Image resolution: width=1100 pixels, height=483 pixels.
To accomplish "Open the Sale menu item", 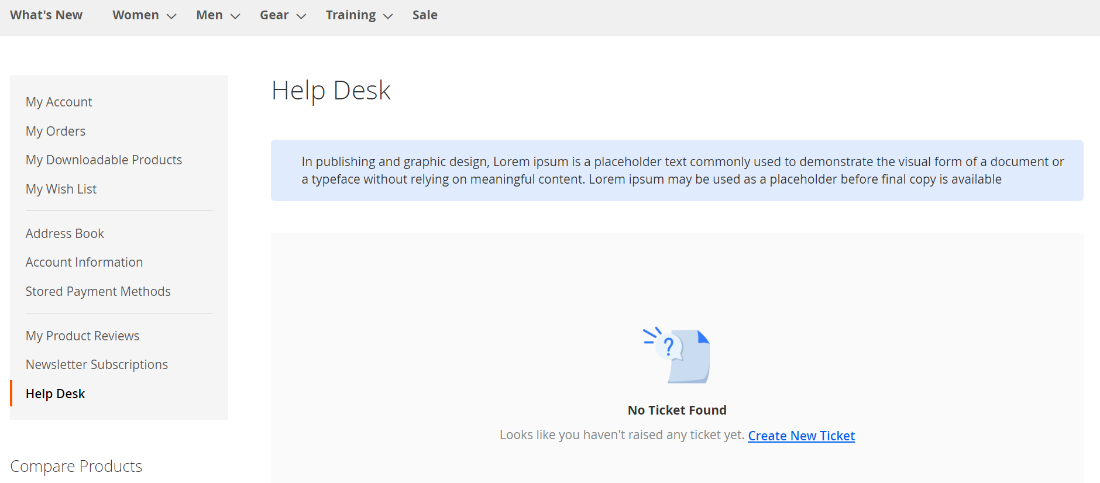I will click(424, 15).
